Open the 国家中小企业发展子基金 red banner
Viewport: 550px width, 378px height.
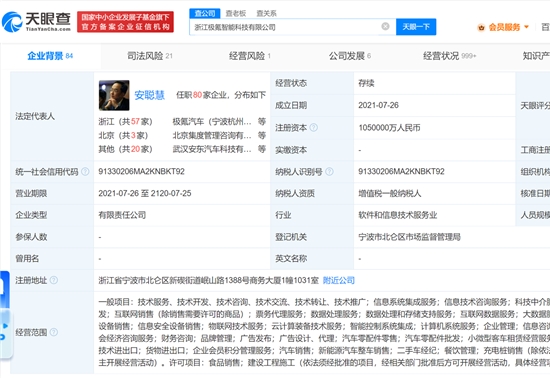point(125,22)
